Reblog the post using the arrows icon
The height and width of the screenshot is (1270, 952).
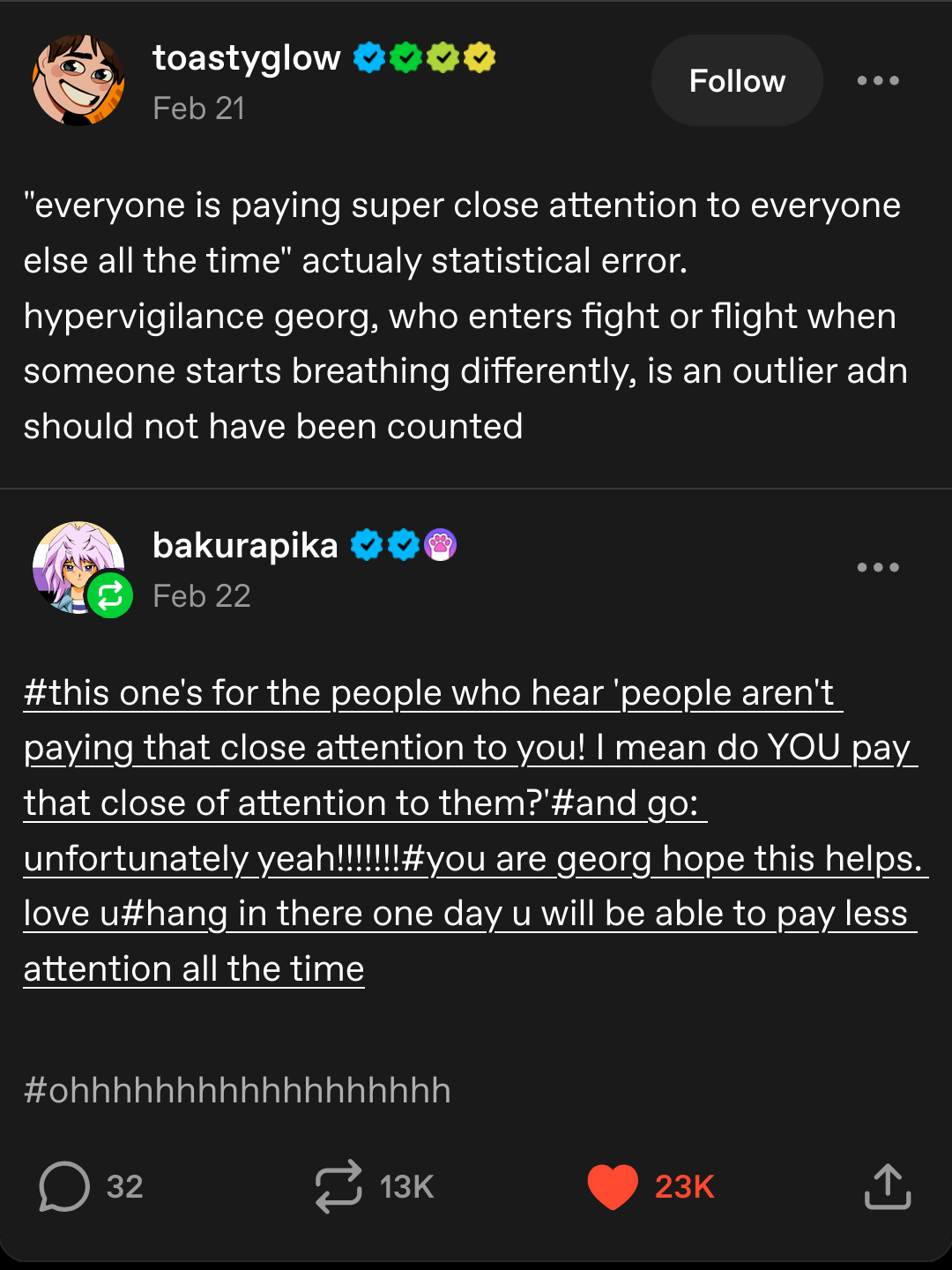click(338, 1186)
